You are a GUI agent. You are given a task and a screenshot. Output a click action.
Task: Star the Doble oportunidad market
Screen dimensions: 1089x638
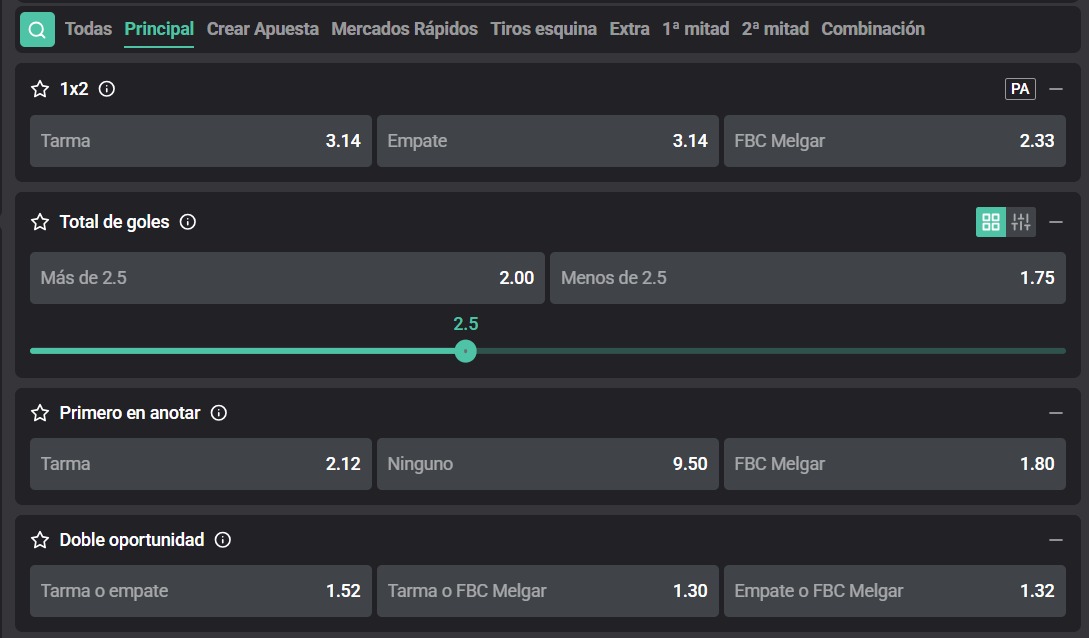[x=40, y=540]
